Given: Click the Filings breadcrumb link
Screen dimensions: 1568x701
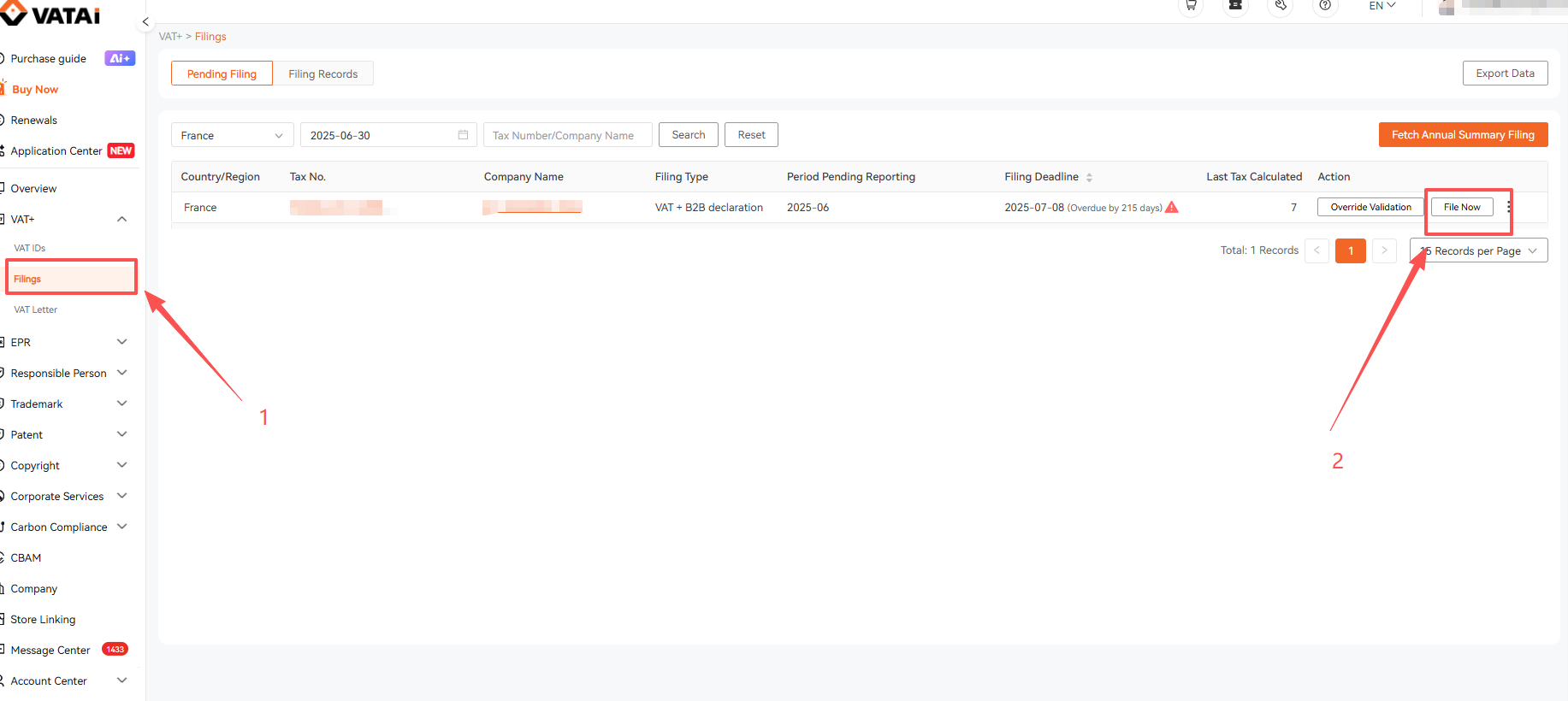Looking at the screenshot, I should click(210, 36).
